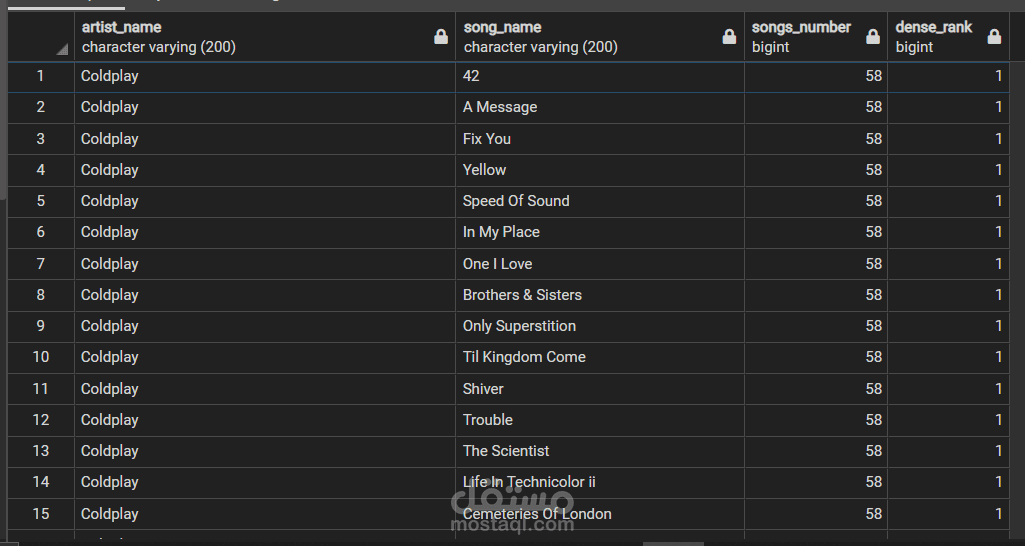Select row number 12 header
This screenshot has height=546, width=1025.
point(41,420)
